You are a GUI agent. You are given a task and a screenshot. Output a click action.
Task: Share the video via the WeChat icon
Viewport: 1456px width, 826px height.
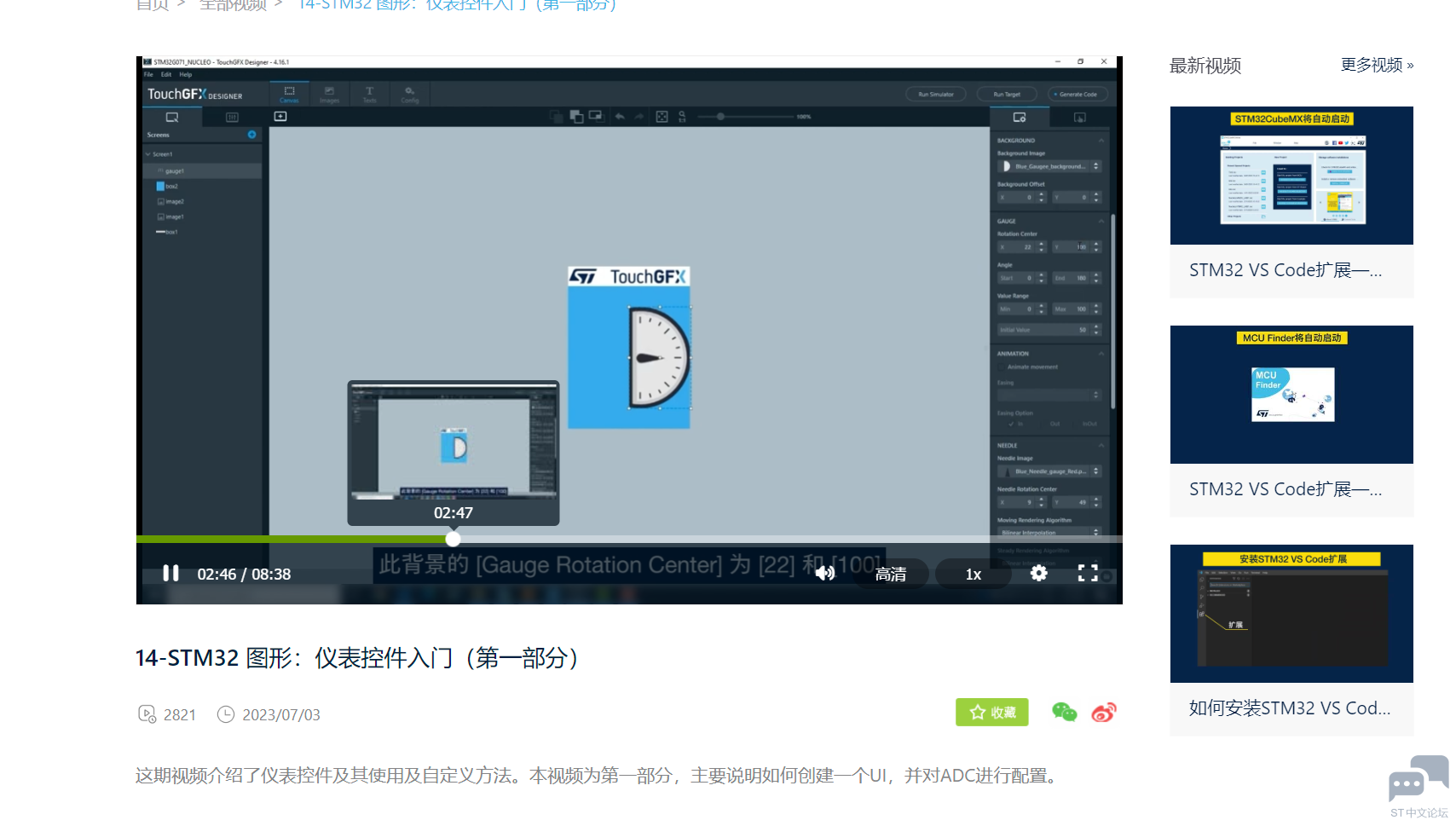tap(1065, 712)
